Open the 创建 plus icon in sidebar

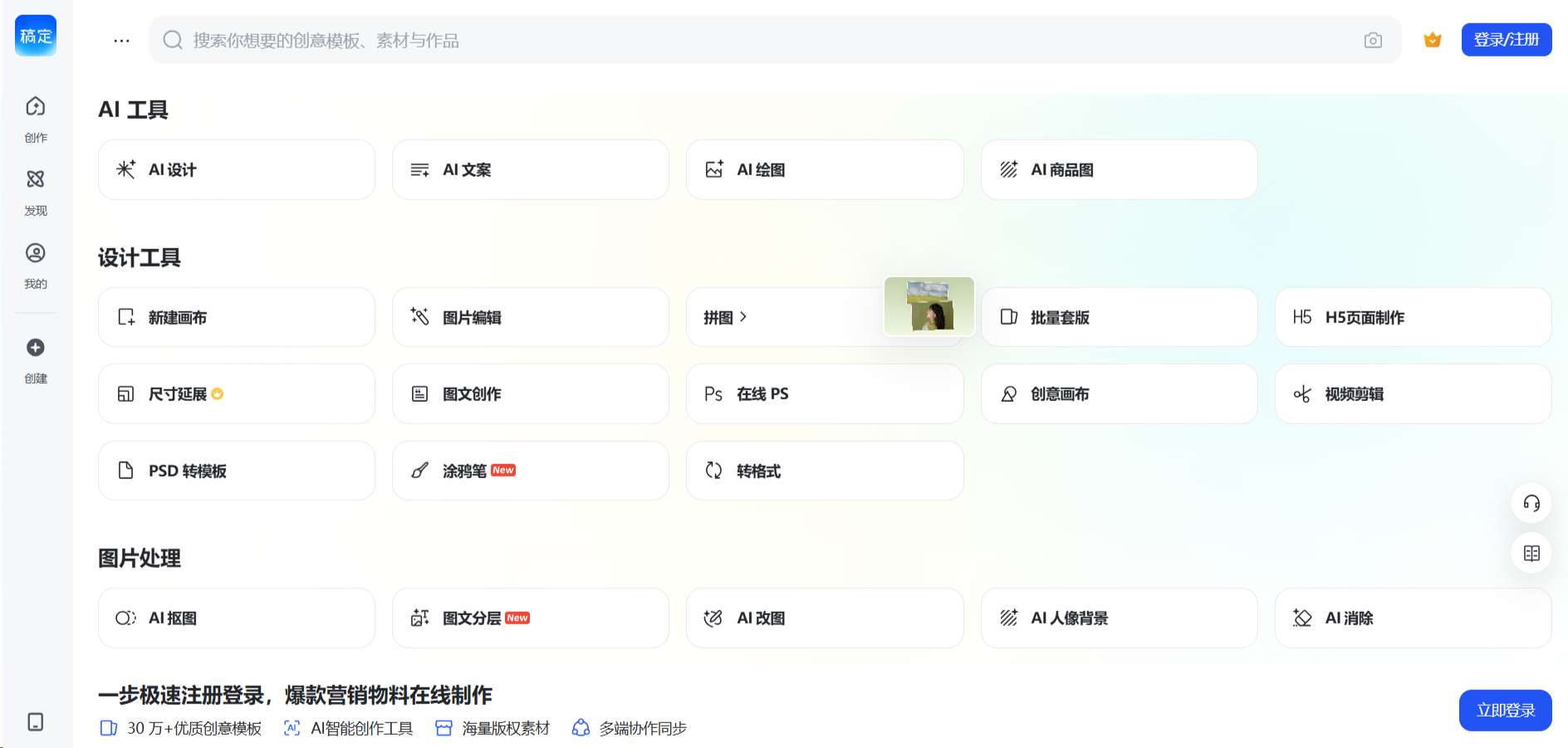pos(36,348)
